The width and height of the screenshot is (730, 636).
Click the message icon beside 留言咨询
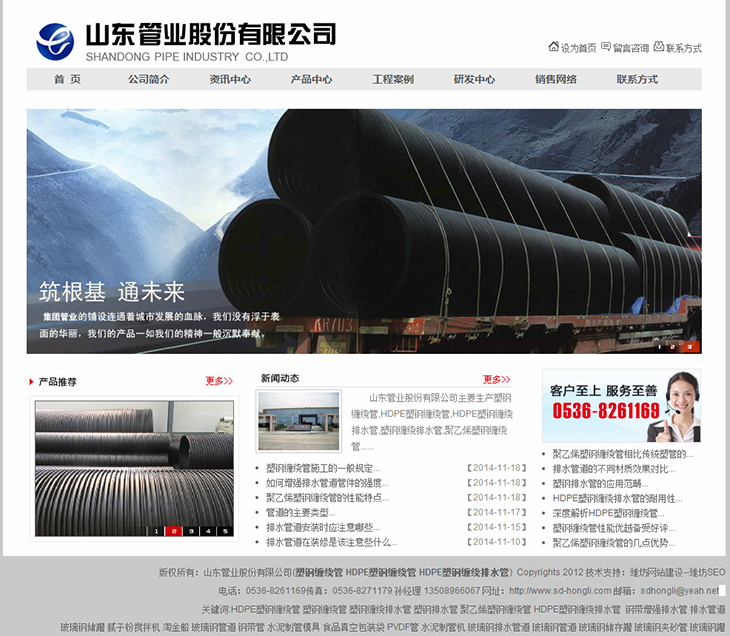[x=606, y=47]
